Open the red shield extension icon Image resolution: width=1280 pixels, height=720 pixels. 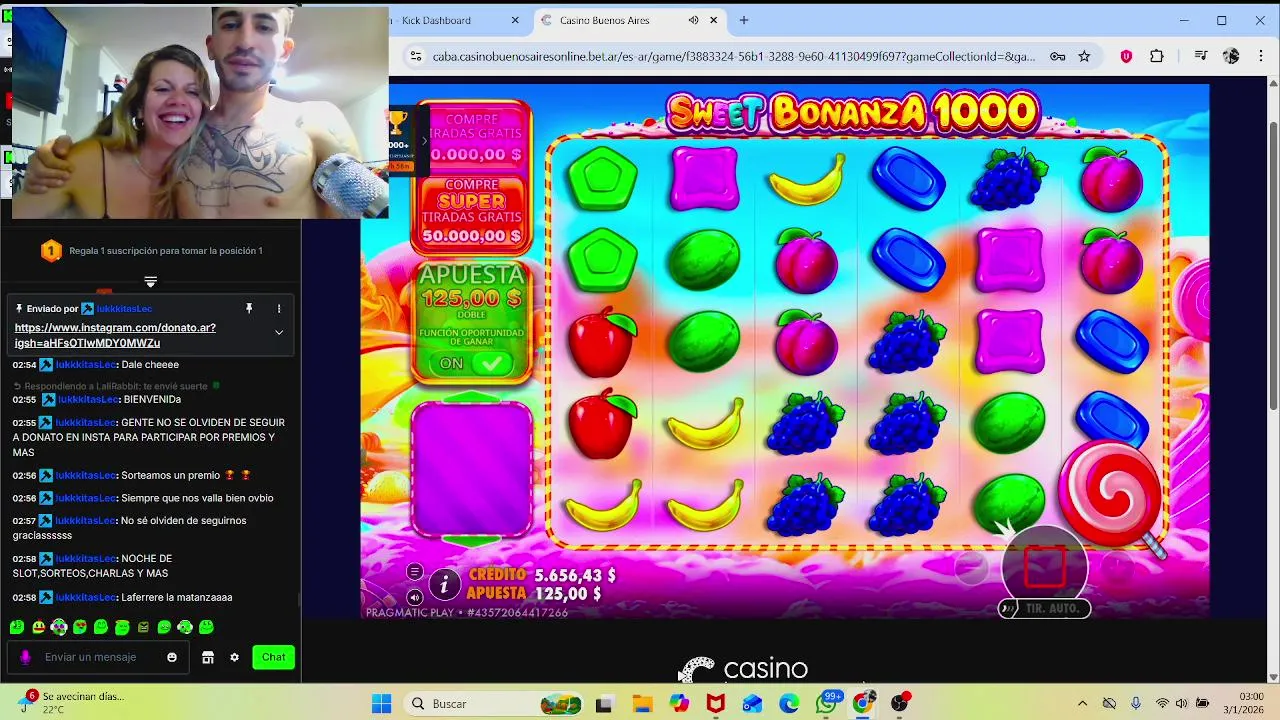pos(1126,57)
